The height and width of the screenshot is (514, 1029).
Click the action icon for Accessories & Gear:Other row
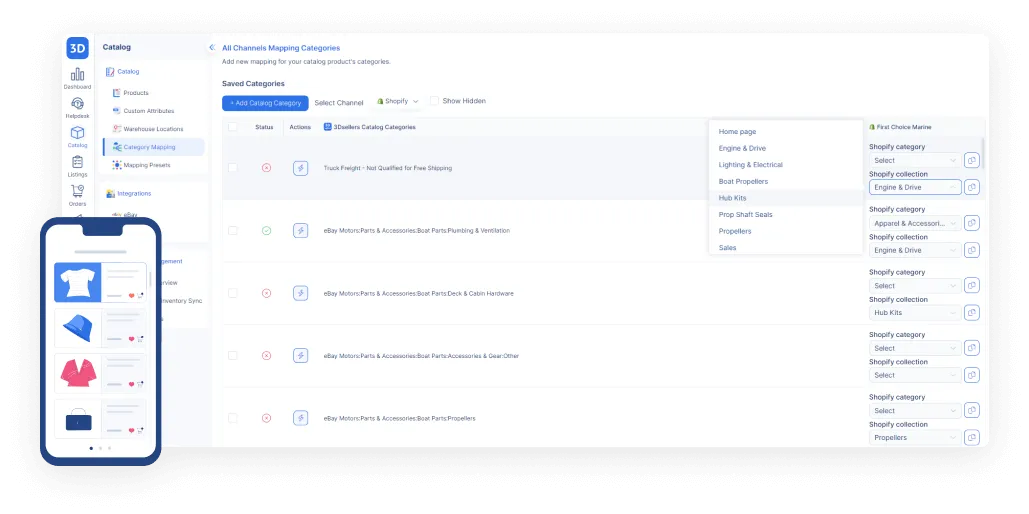(x=301, y=355)
